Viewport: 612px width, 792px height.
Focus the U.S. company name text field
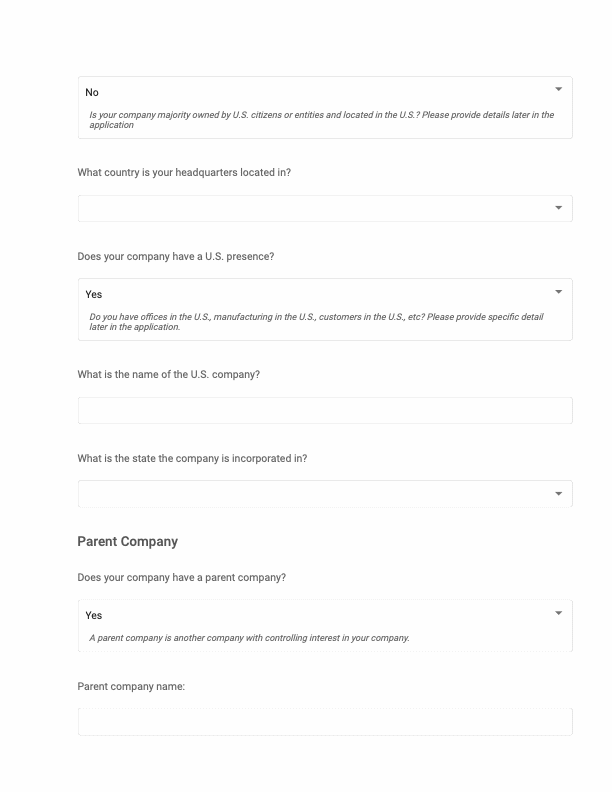pos(325,410)
